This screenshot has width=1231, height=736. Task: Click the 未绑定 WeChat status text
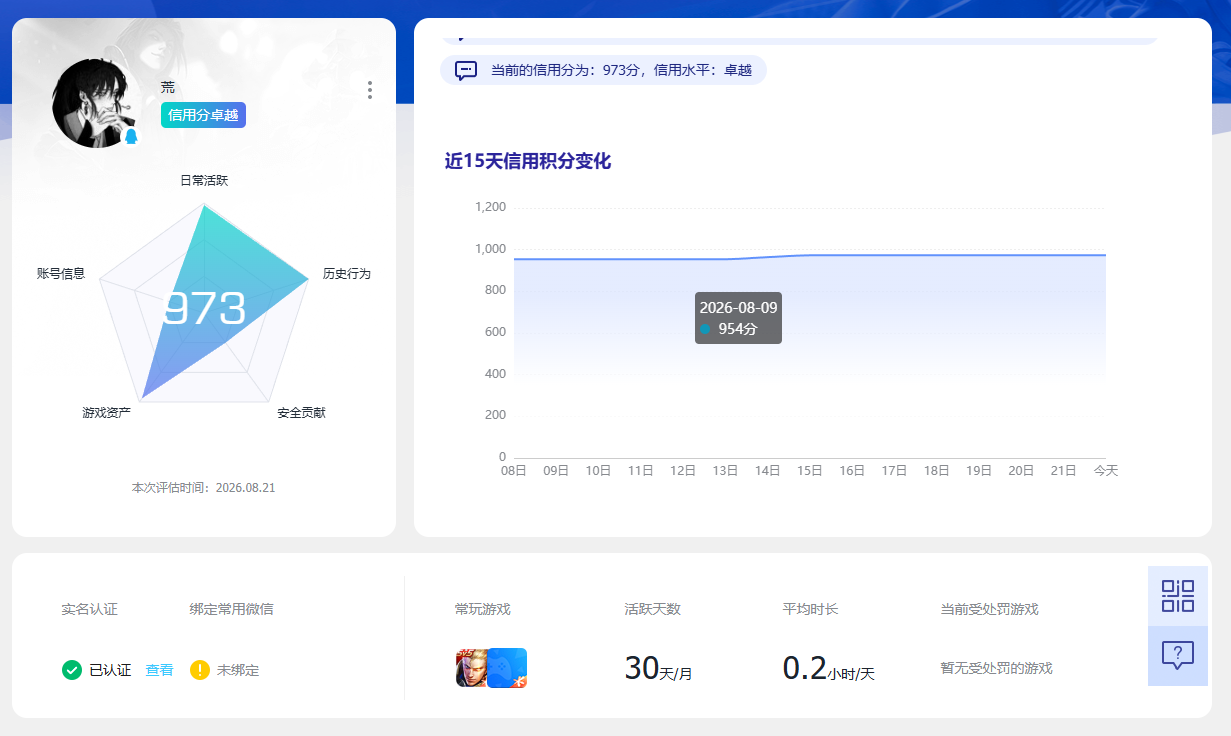click(238, 670)
